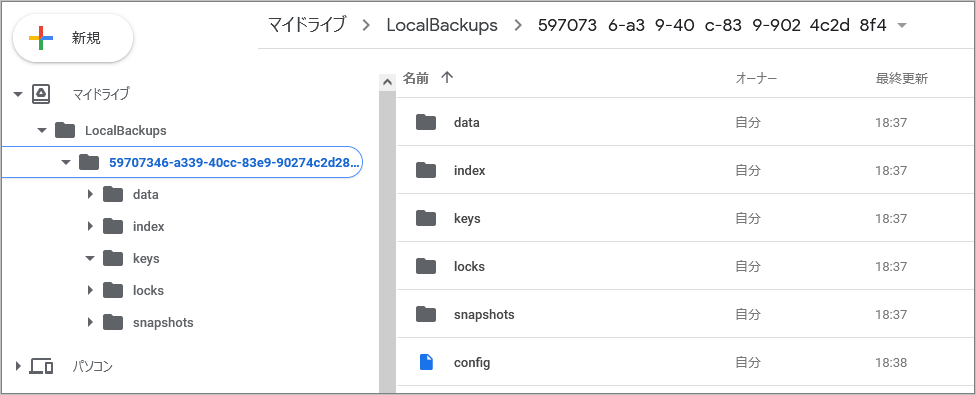The image size is (976, 395).
Task: Click the 18:37 timestamp of snapshots row
Action: click(891, 315)
